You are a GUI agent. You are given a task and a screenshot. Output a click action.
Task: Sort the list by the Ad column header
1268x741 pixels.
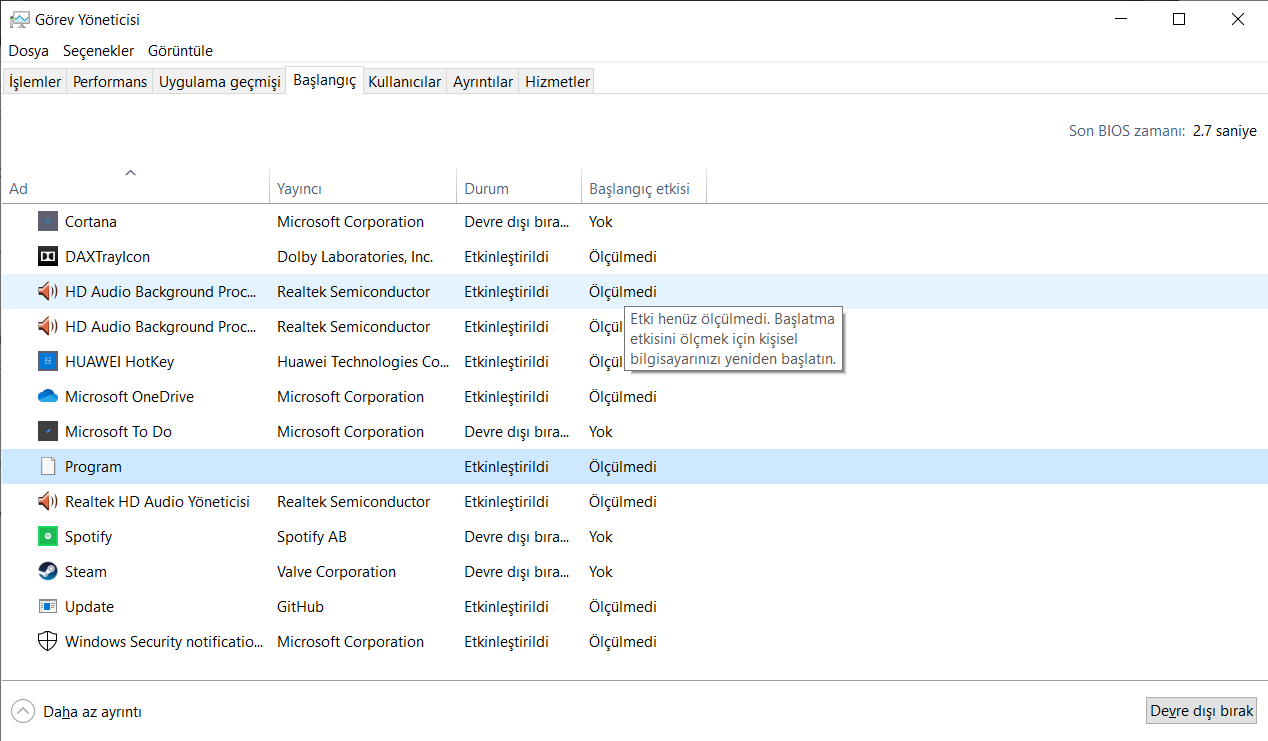coord(19,189)
